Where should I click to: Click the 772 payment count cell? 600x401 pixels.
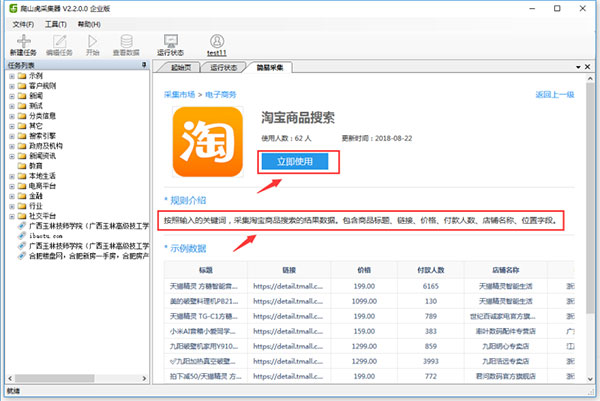coord(430,376)
